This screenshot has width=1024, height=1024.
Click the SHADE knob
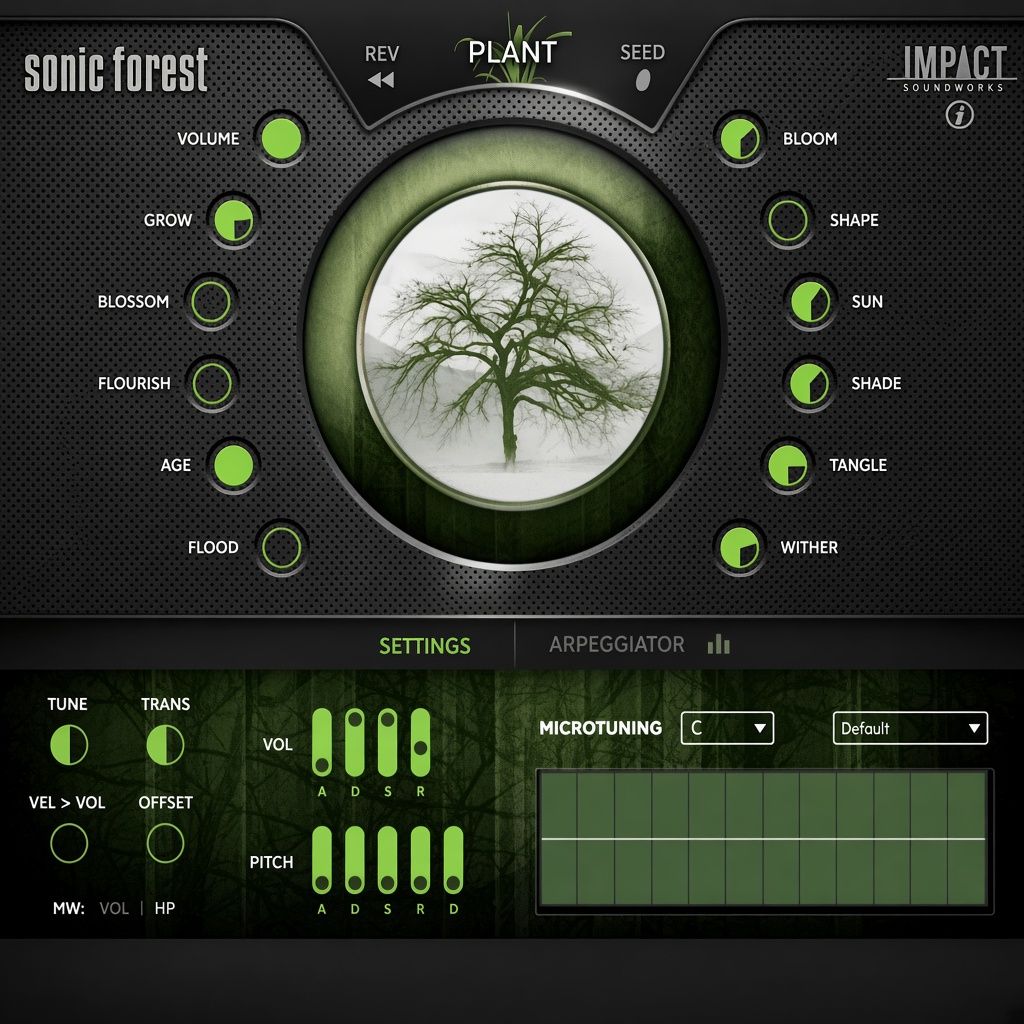(810, 383)
